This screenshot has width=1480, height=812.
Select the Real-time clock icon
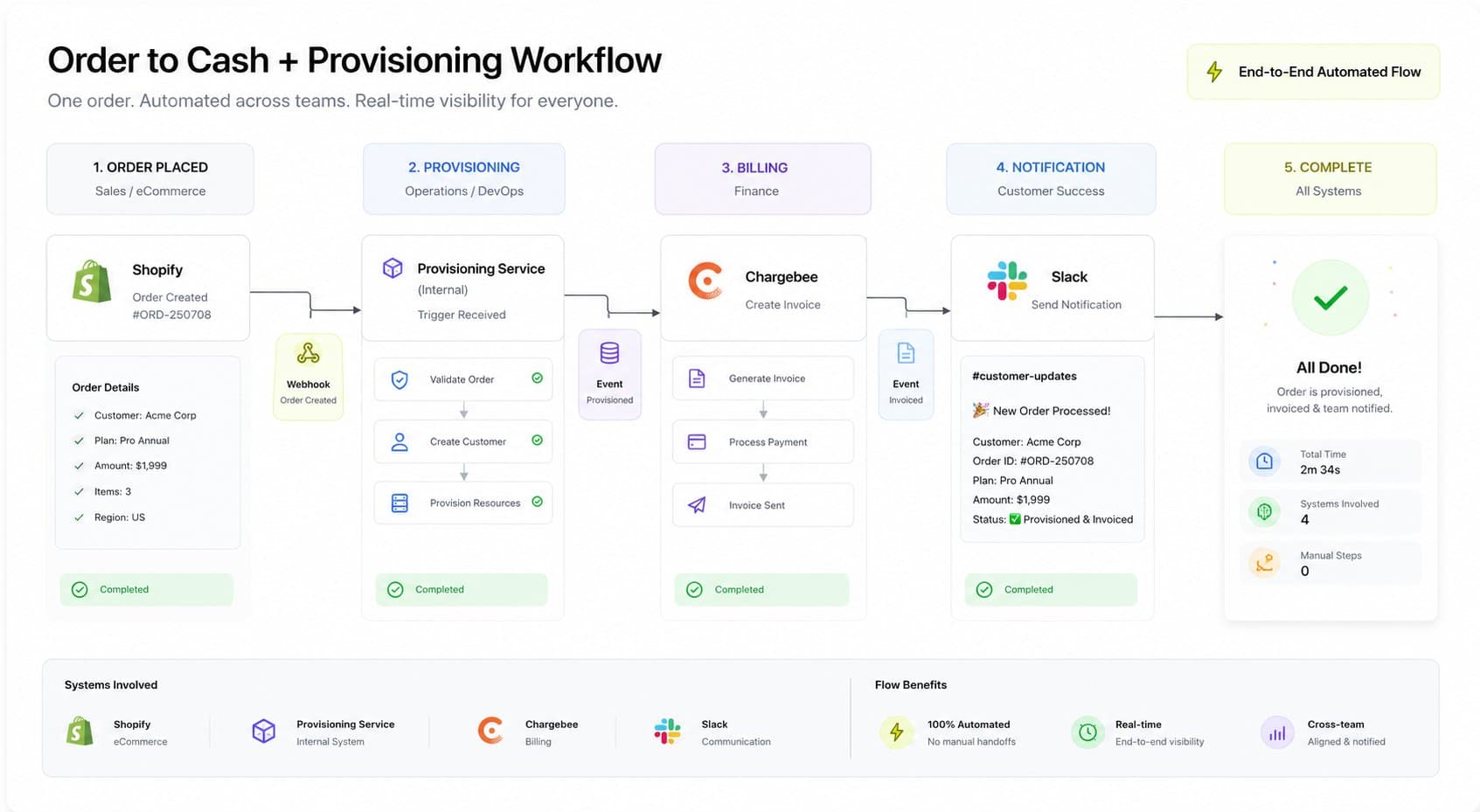tap(1087, 732)
